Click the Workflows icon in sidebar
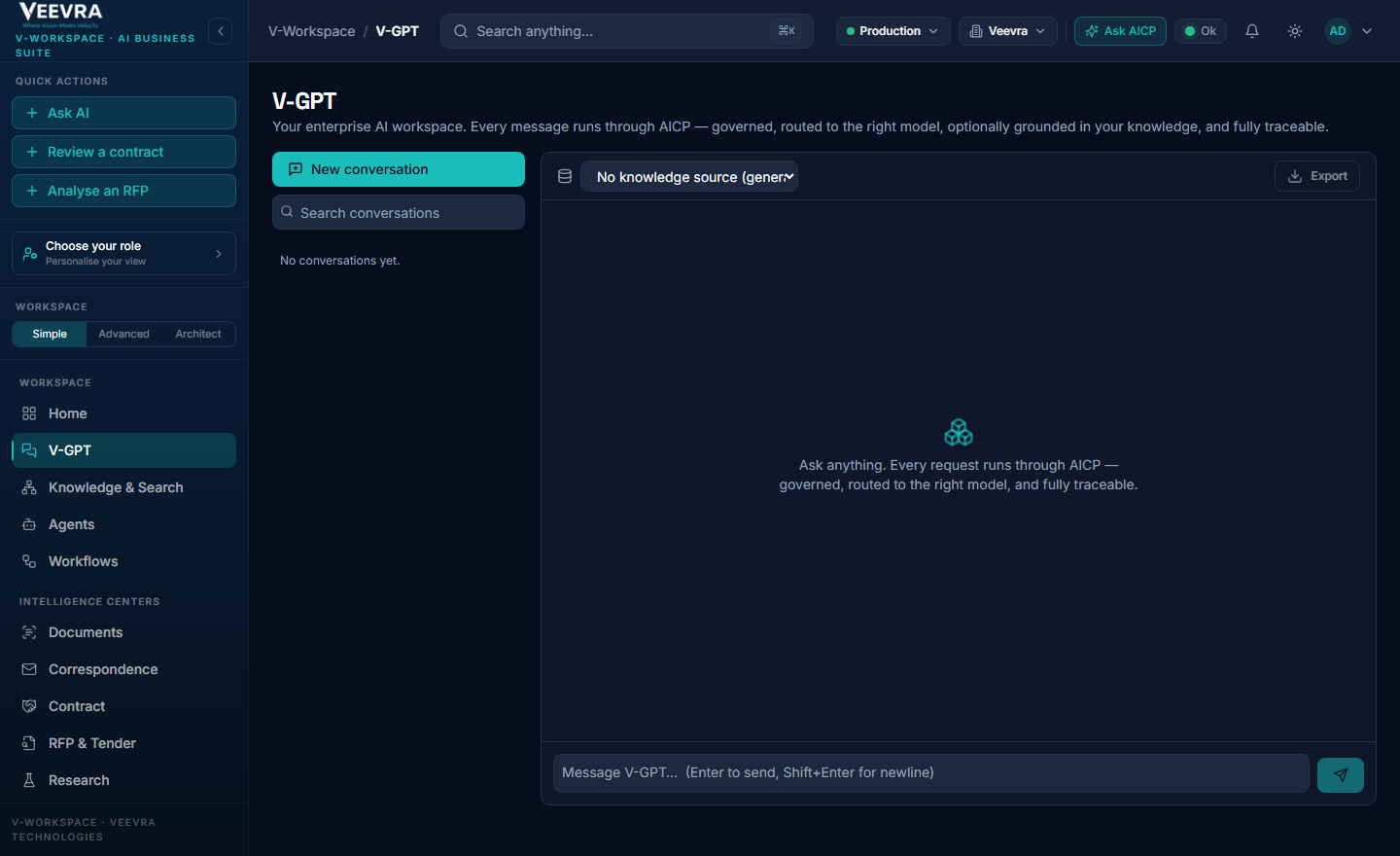 [29, 561]
